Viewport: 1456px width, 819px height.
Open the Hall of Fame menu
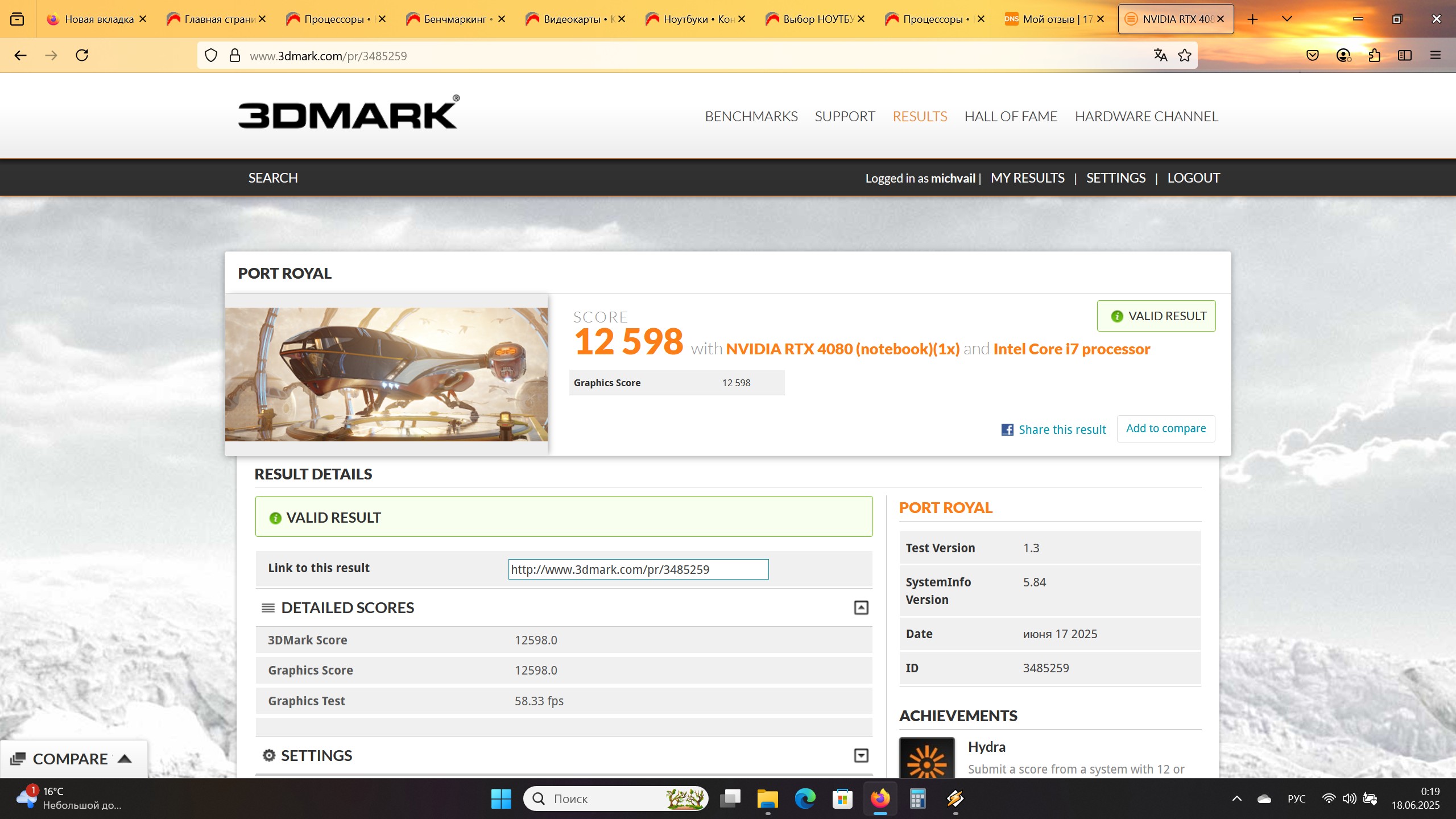(1010, 116)
